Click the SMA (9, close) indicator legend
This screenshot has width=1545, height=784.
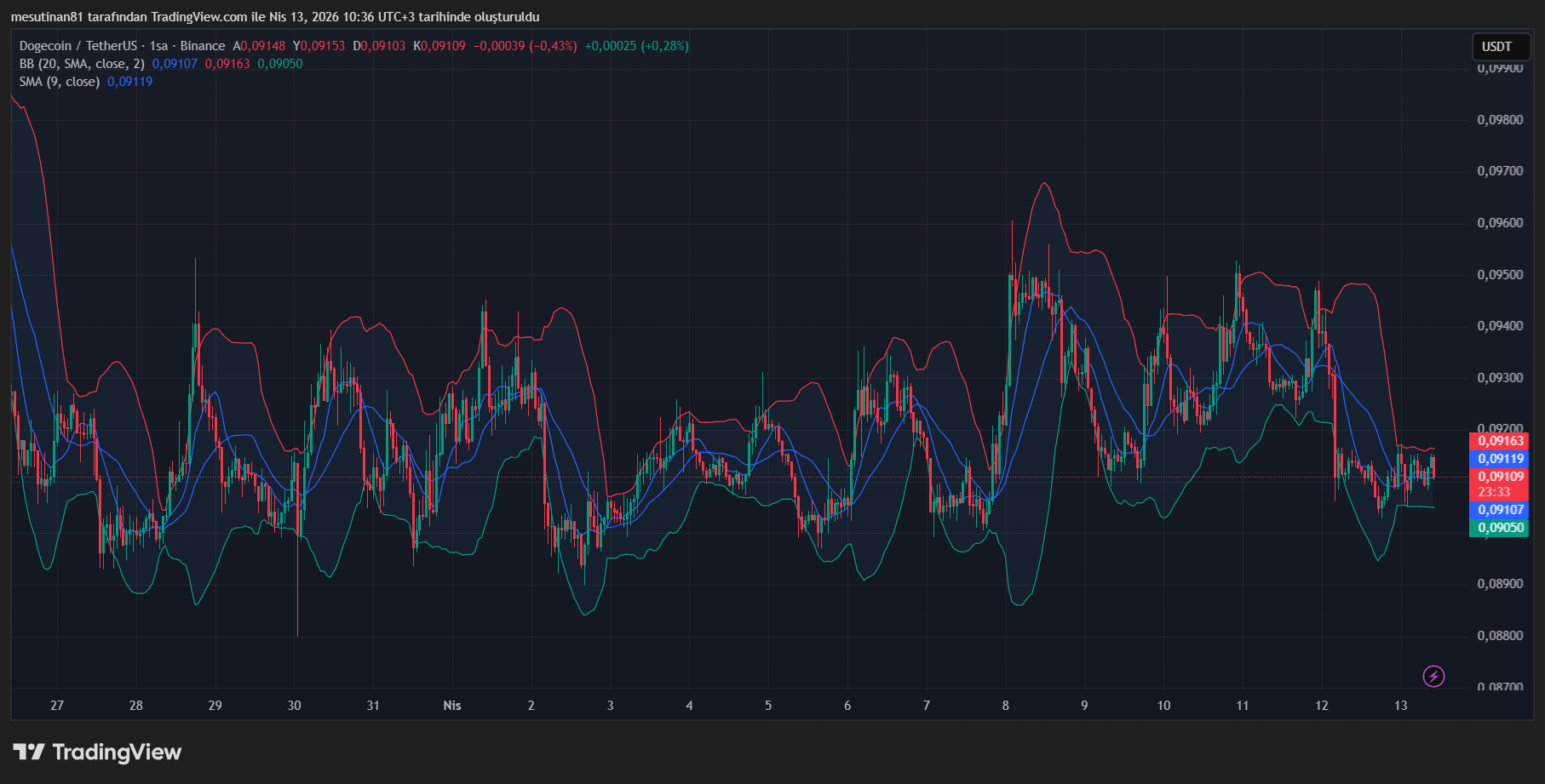(60, 82)
